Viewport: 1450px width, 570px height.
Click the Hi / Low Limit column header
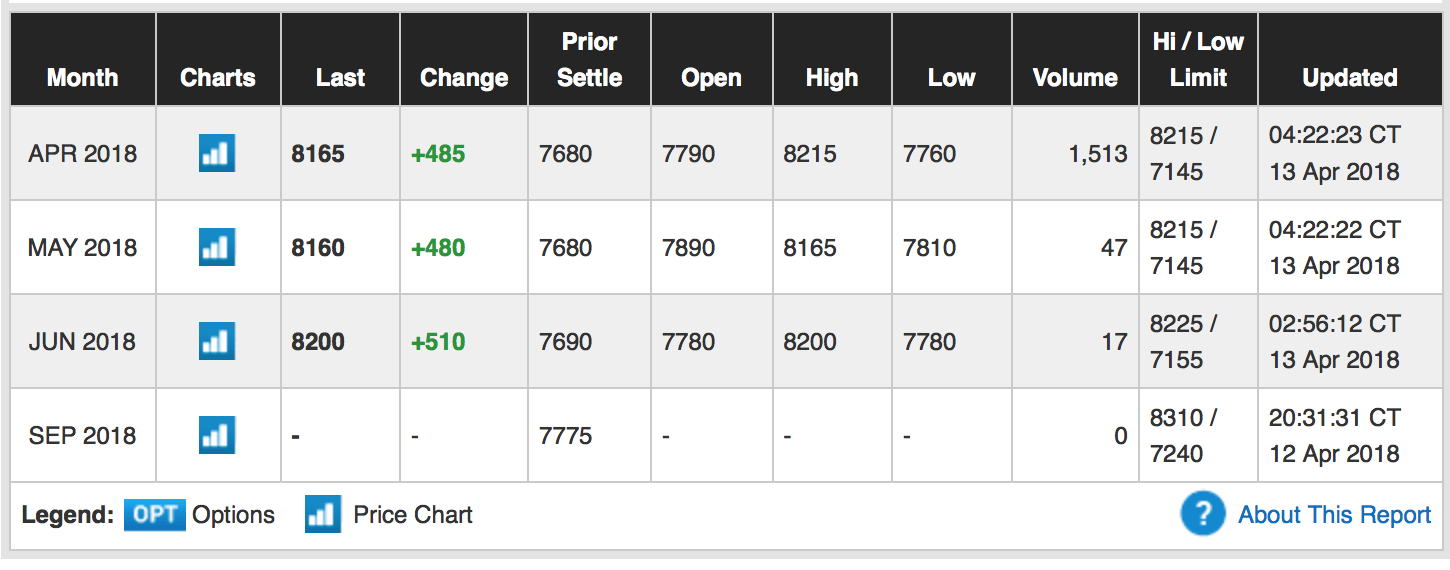1198,60
